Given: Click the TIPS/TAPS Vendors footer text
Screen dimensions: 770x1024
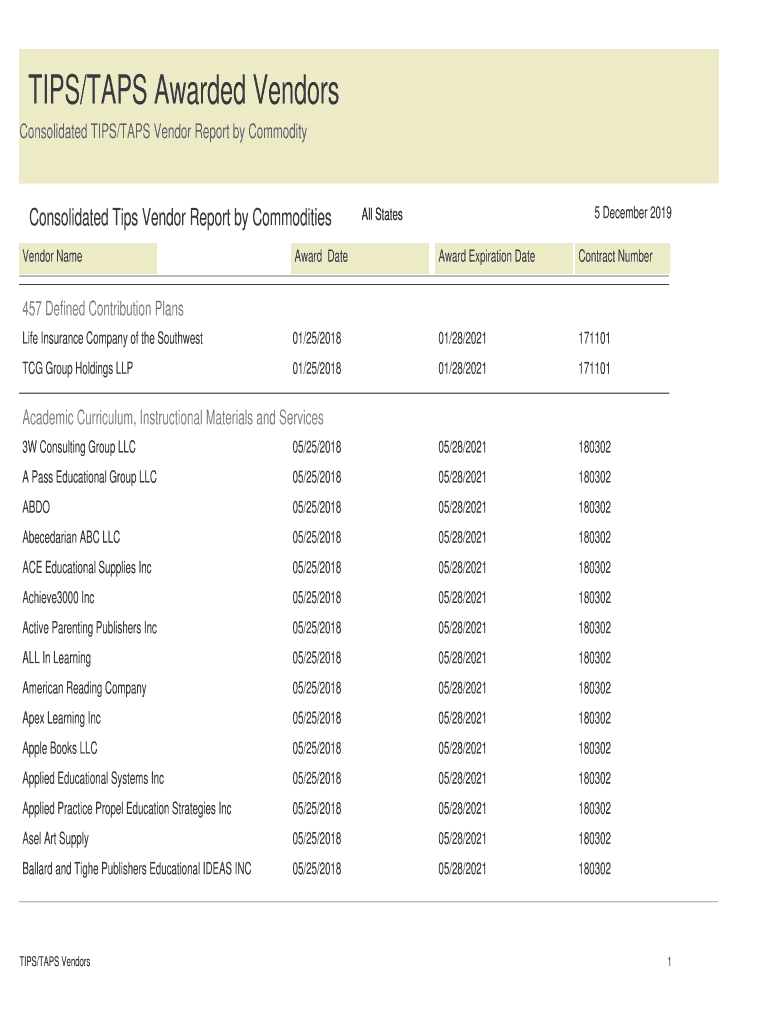Looking at the screenshot, I should (55, 962).
